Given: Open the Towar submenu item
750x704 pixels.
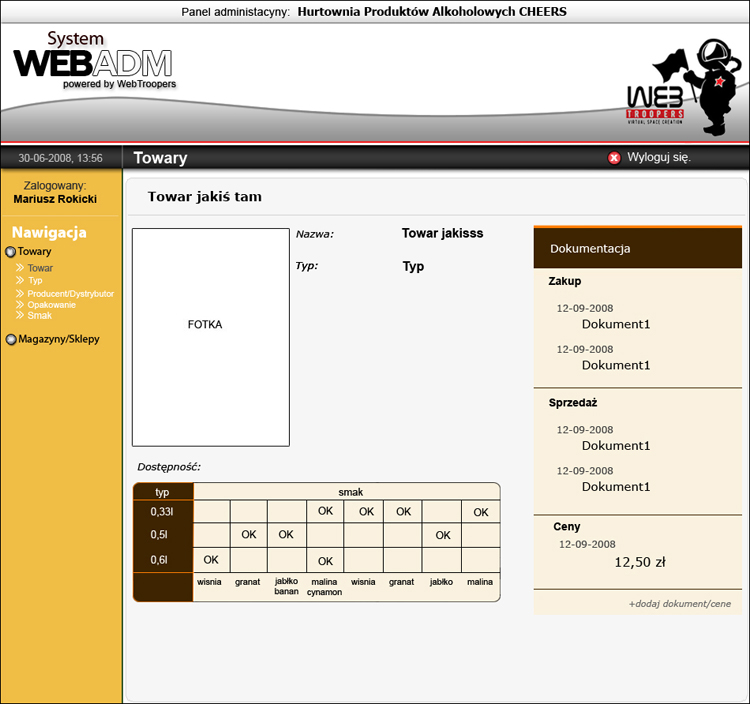Looking at the screenshot, I should coord(40,269).
